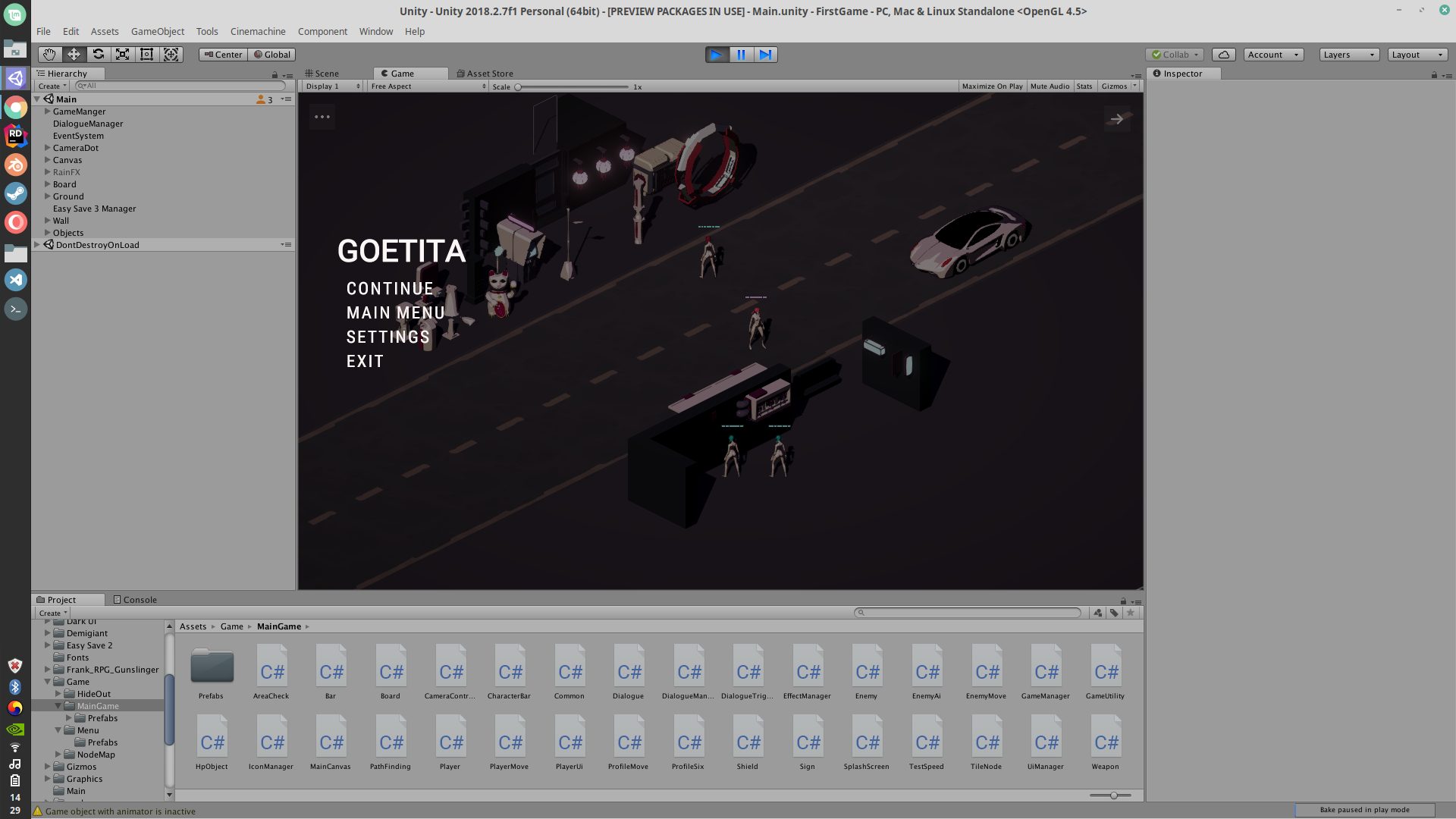This screenshot has height=819, width=1456.
Task: Select the GameManager C# script
Action: point(1046,671)
